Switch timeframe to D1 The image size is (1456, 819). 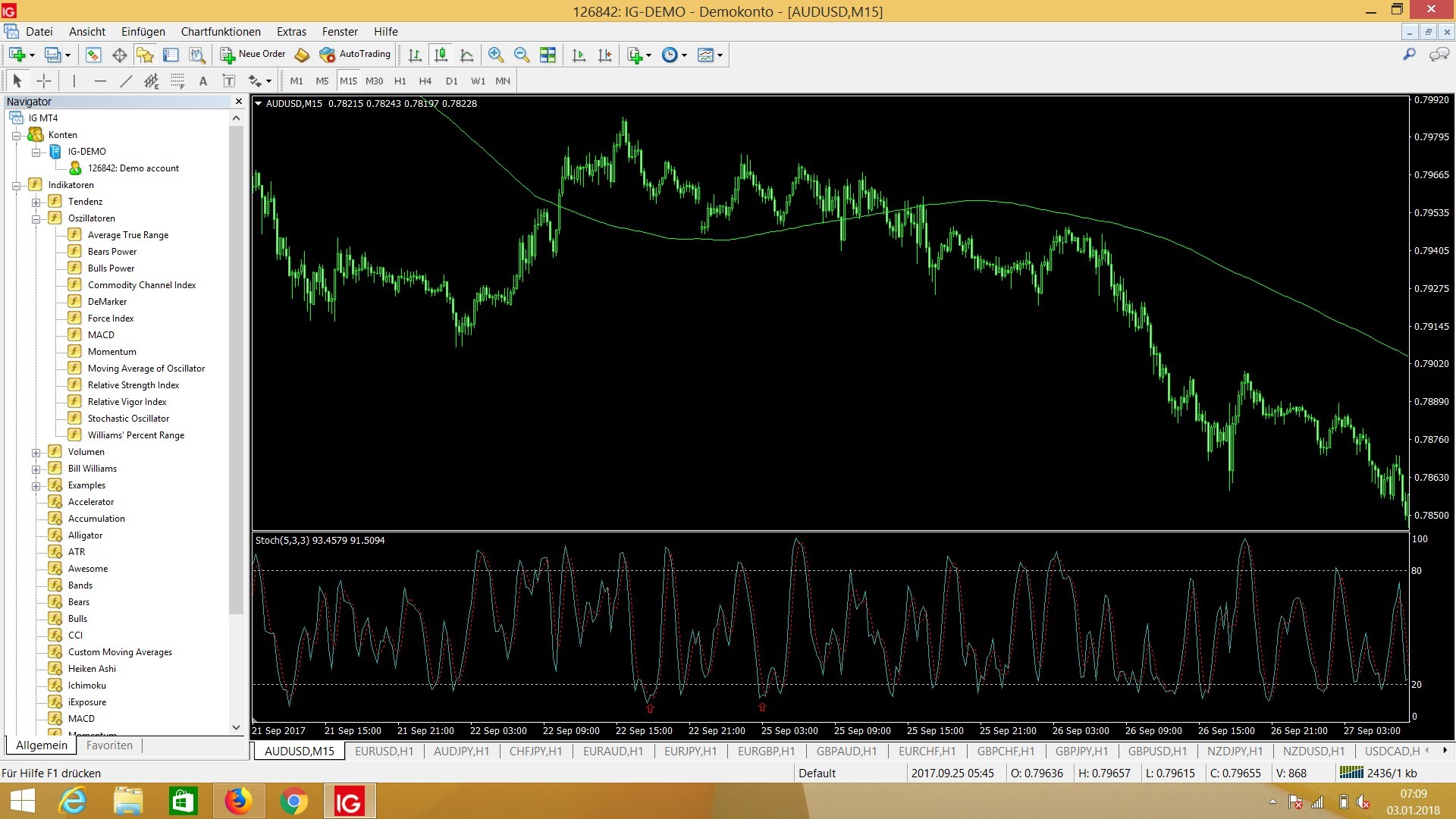[x=451, y=80]
